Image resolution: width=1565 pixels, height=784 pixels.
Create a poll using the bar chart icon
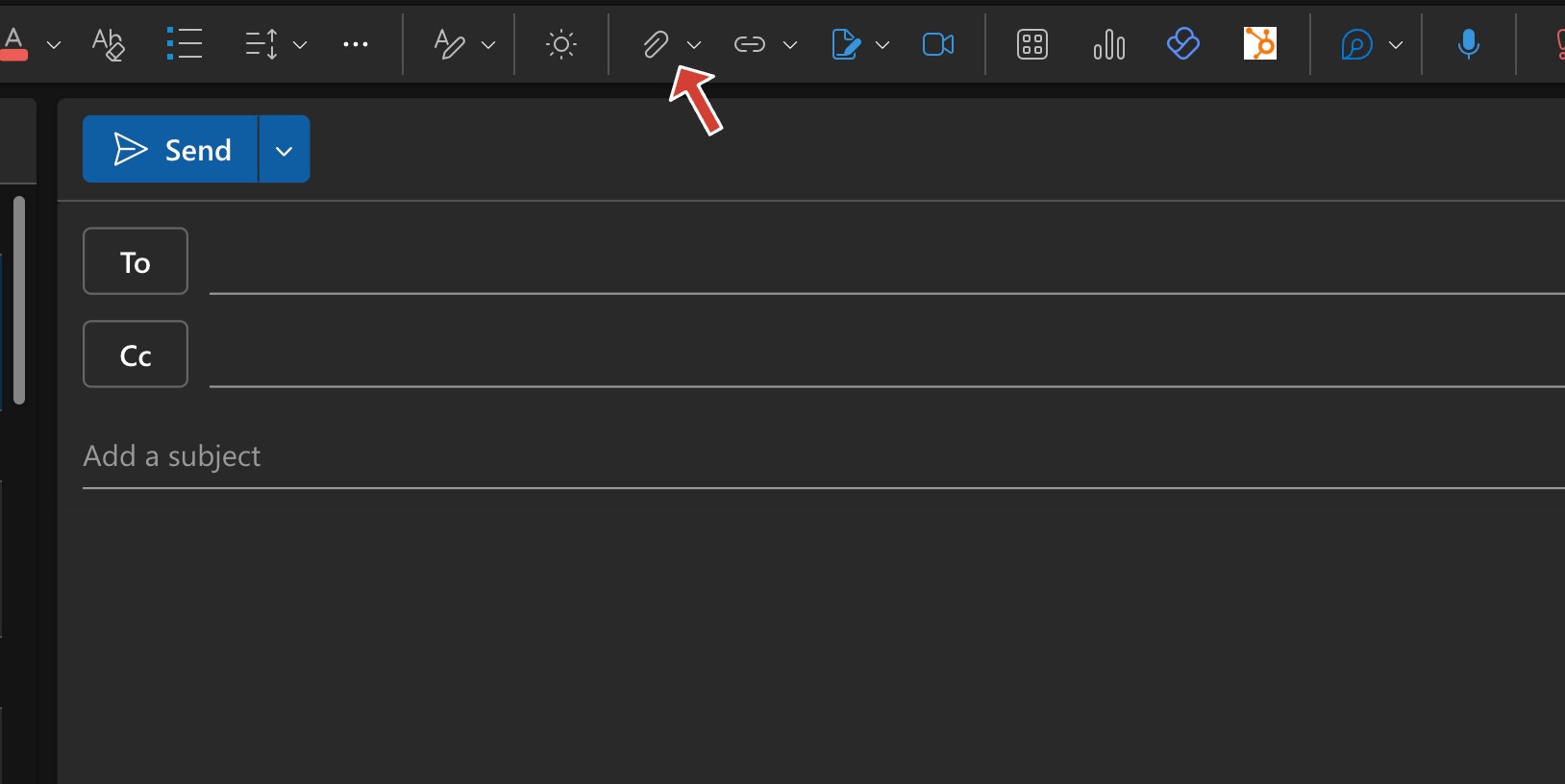point(1107,43)
